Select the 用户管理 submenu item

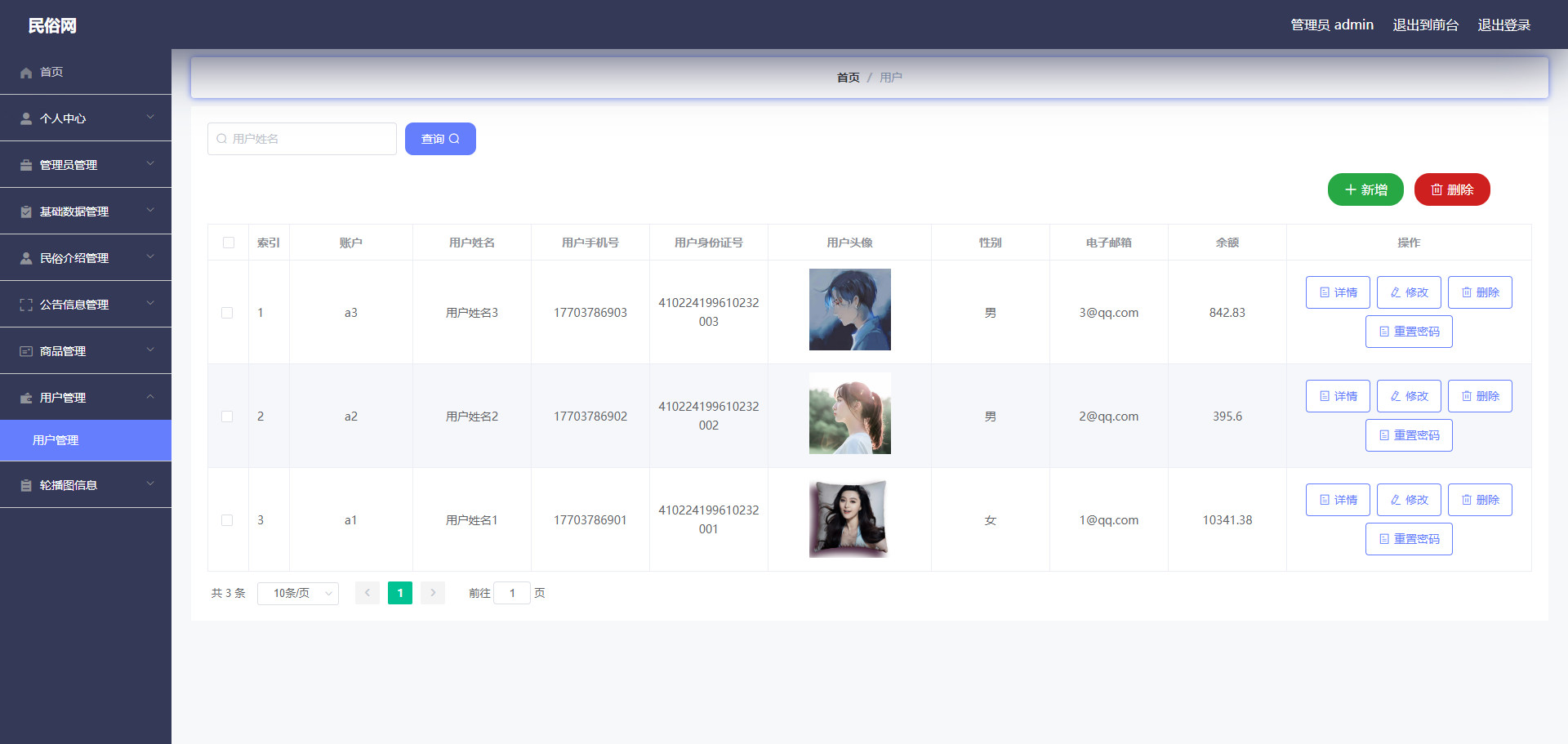[x=56, y=441]
